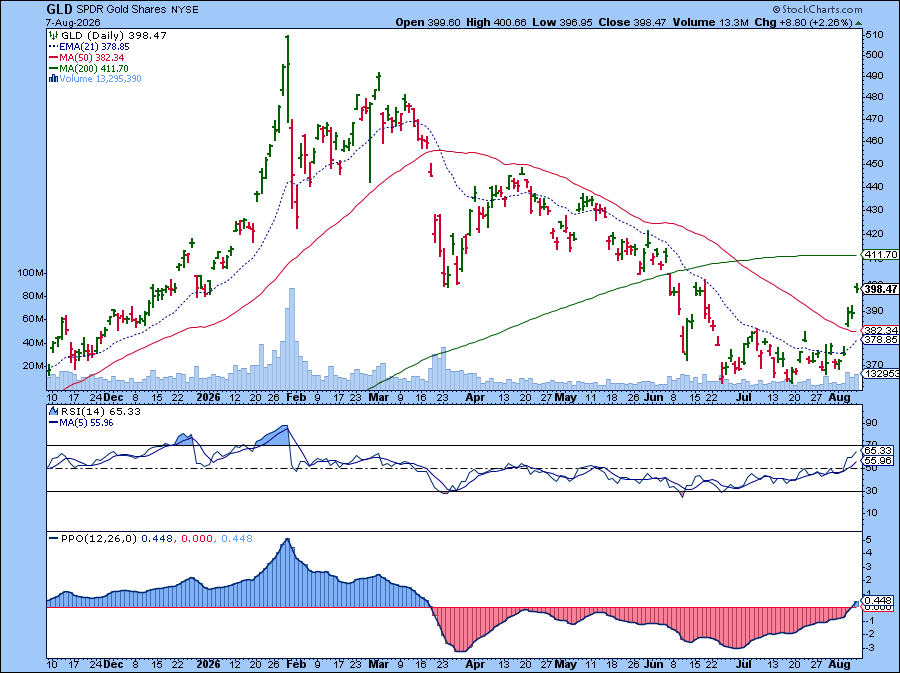The height and width of the screenshot is (673, 900).
Task: Click the GLD ticker symbol title
Action: tap(60, 9)
